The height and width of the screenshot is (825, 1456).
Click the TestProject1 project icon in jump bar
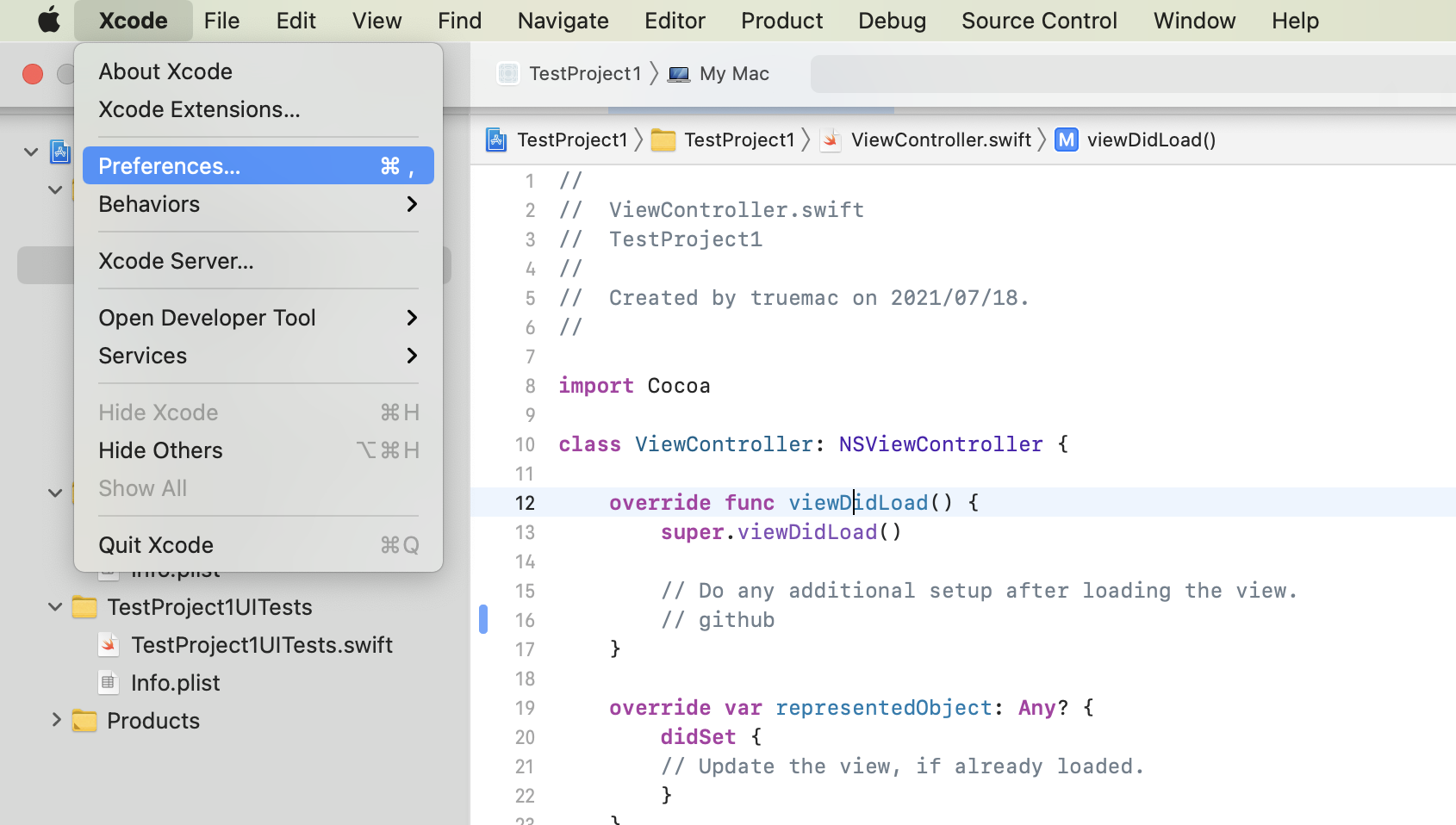coord(496,140)
